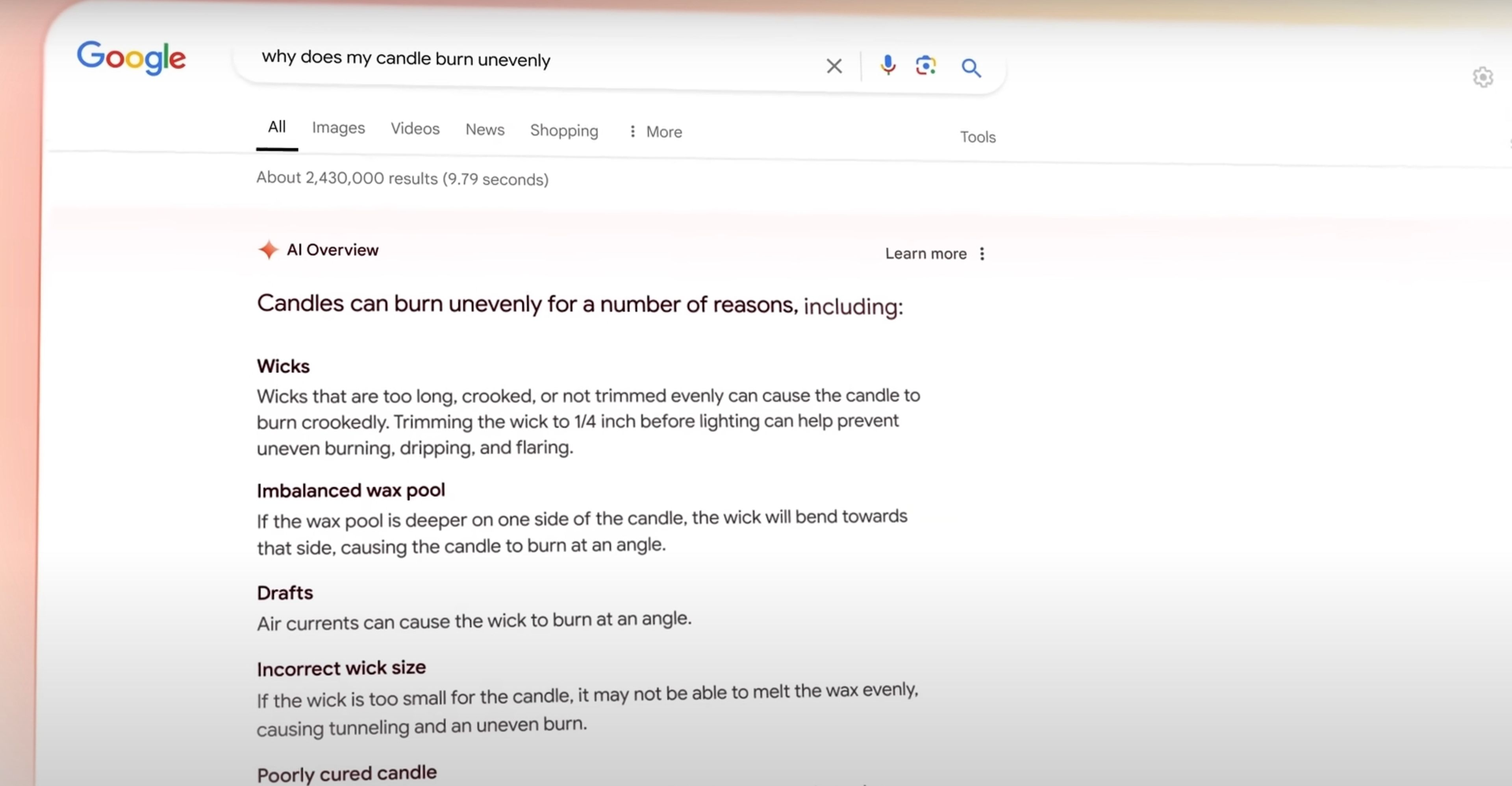Screen dimensions: 1512x786
Task: Start voice search with the microphone icon
Action: tap(888, 66)
